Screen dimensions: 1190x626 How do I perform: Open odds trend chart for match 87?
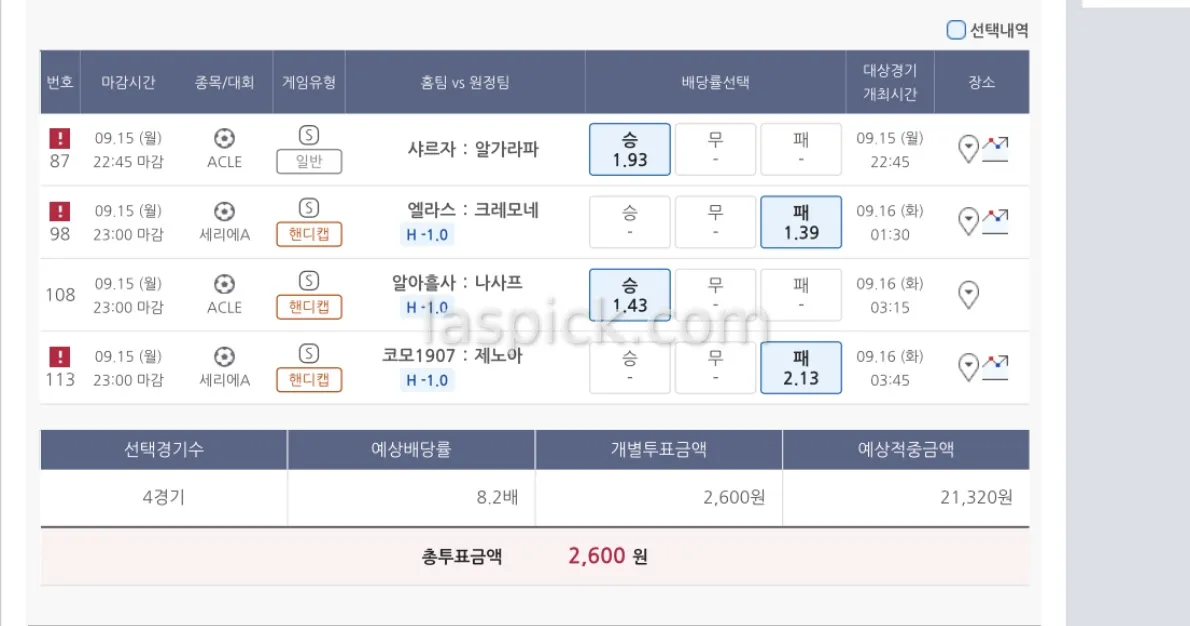[995, 149]
